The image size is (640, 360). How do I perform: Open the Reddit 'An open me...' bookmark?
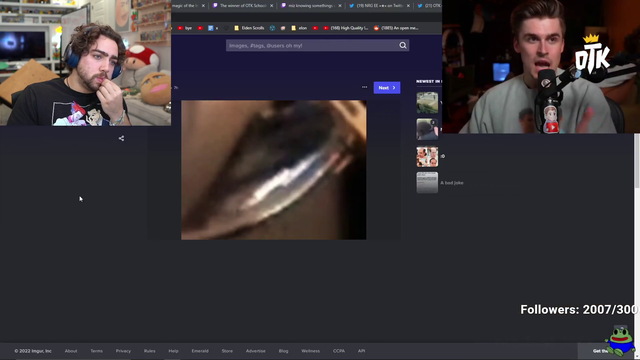[396, 28]
